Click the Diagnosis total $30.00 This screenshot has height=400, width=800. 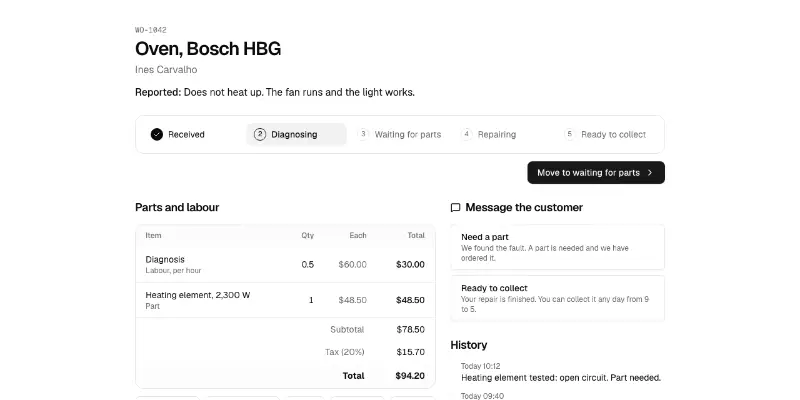[x=410, y=265]
